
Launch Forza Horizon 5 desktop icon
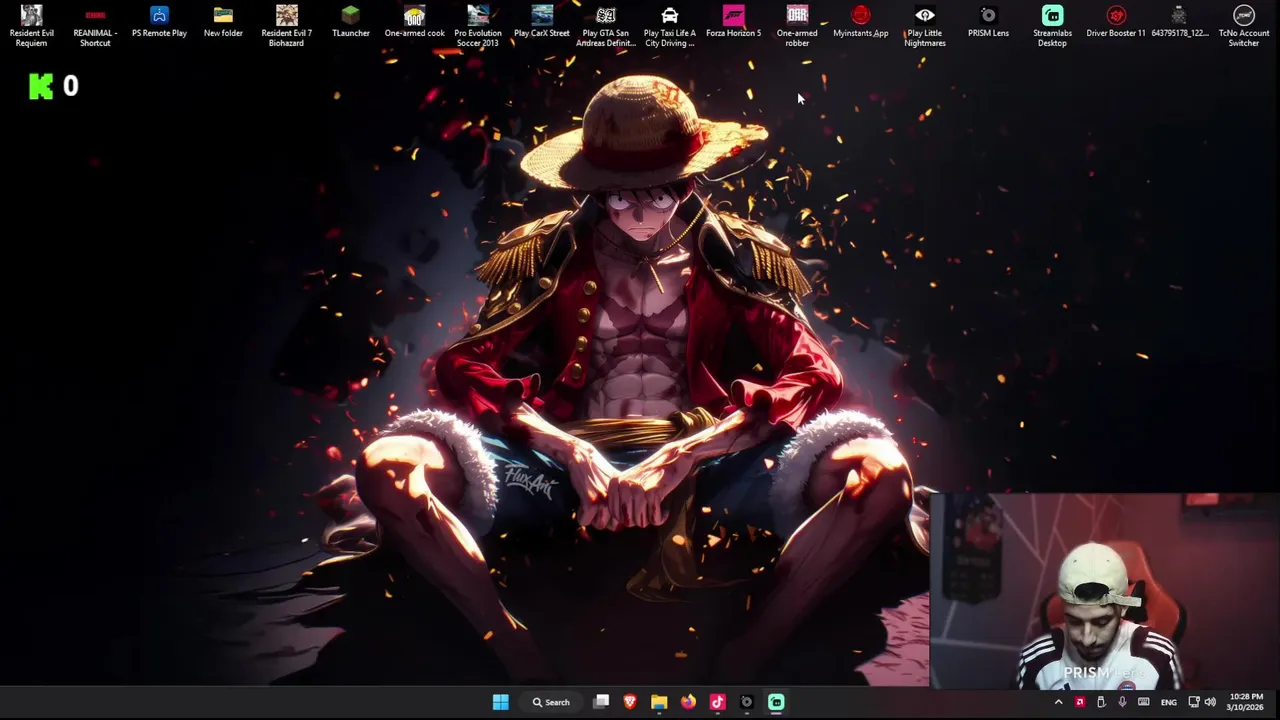tap(733, 21)
